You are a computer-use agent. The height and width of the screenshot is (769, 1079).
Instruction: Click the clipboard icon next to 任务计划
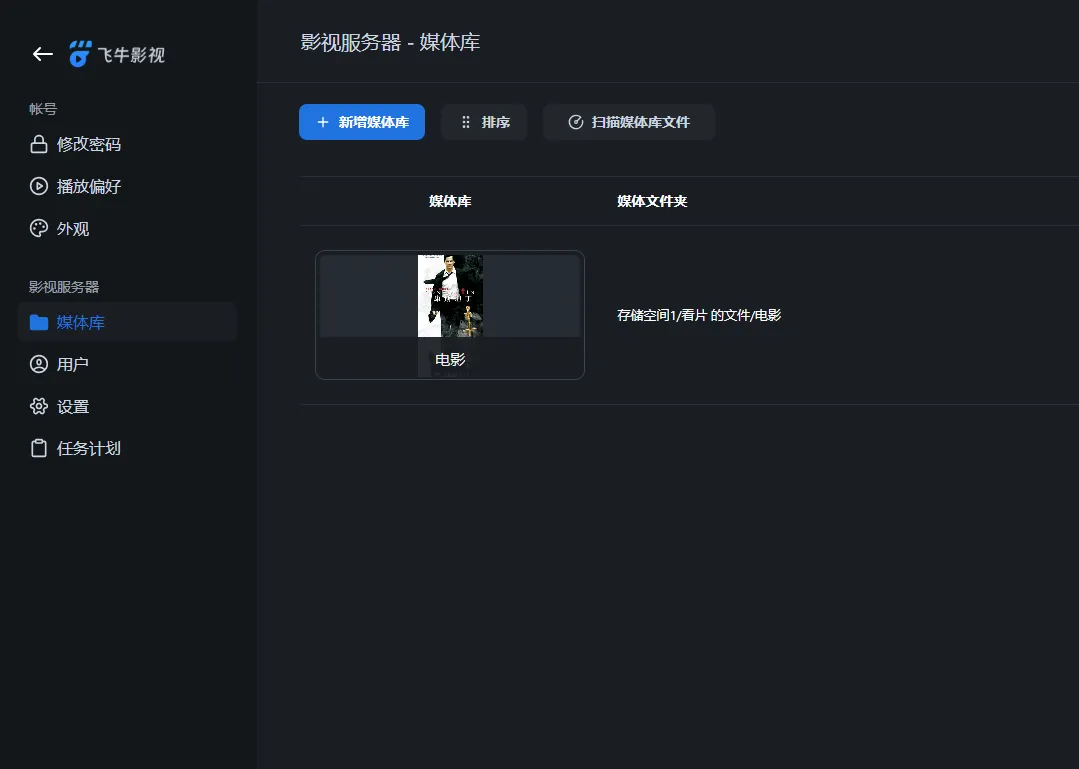(x=37, y=448)
